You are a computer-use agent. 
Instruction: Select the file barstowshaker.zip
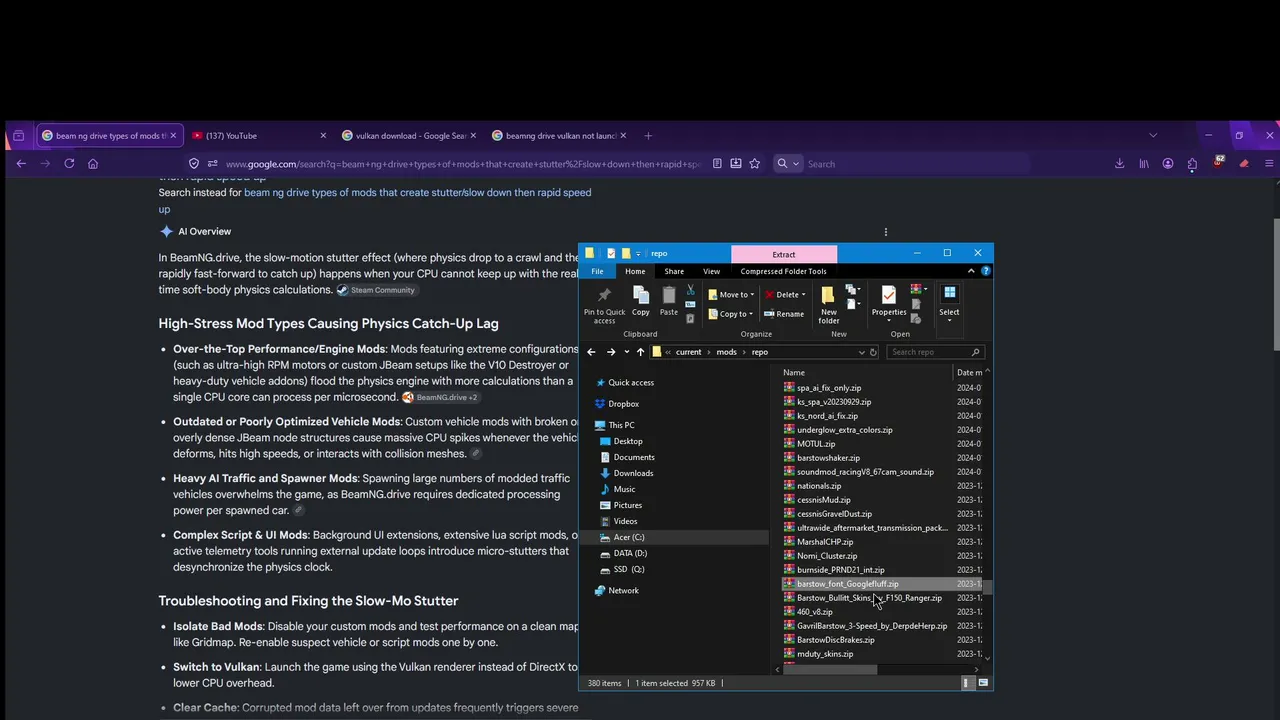[x=828, y=458]
